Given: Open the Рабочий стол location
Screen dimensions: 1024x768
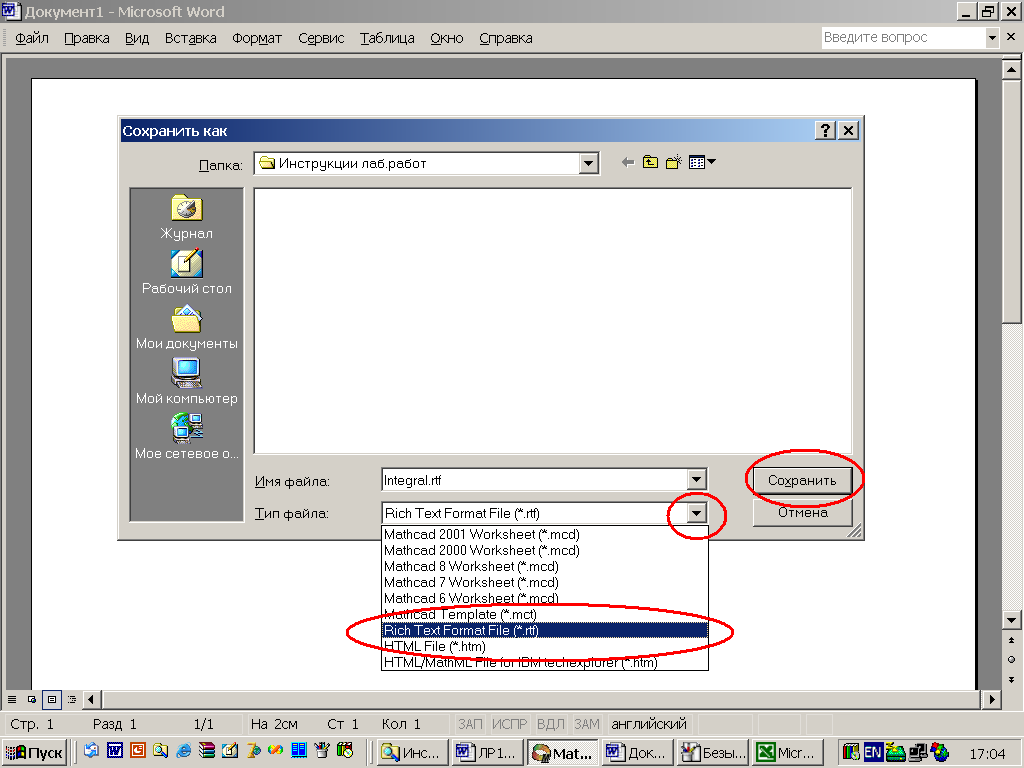Looking at the screenshot, I should point(187,272).
